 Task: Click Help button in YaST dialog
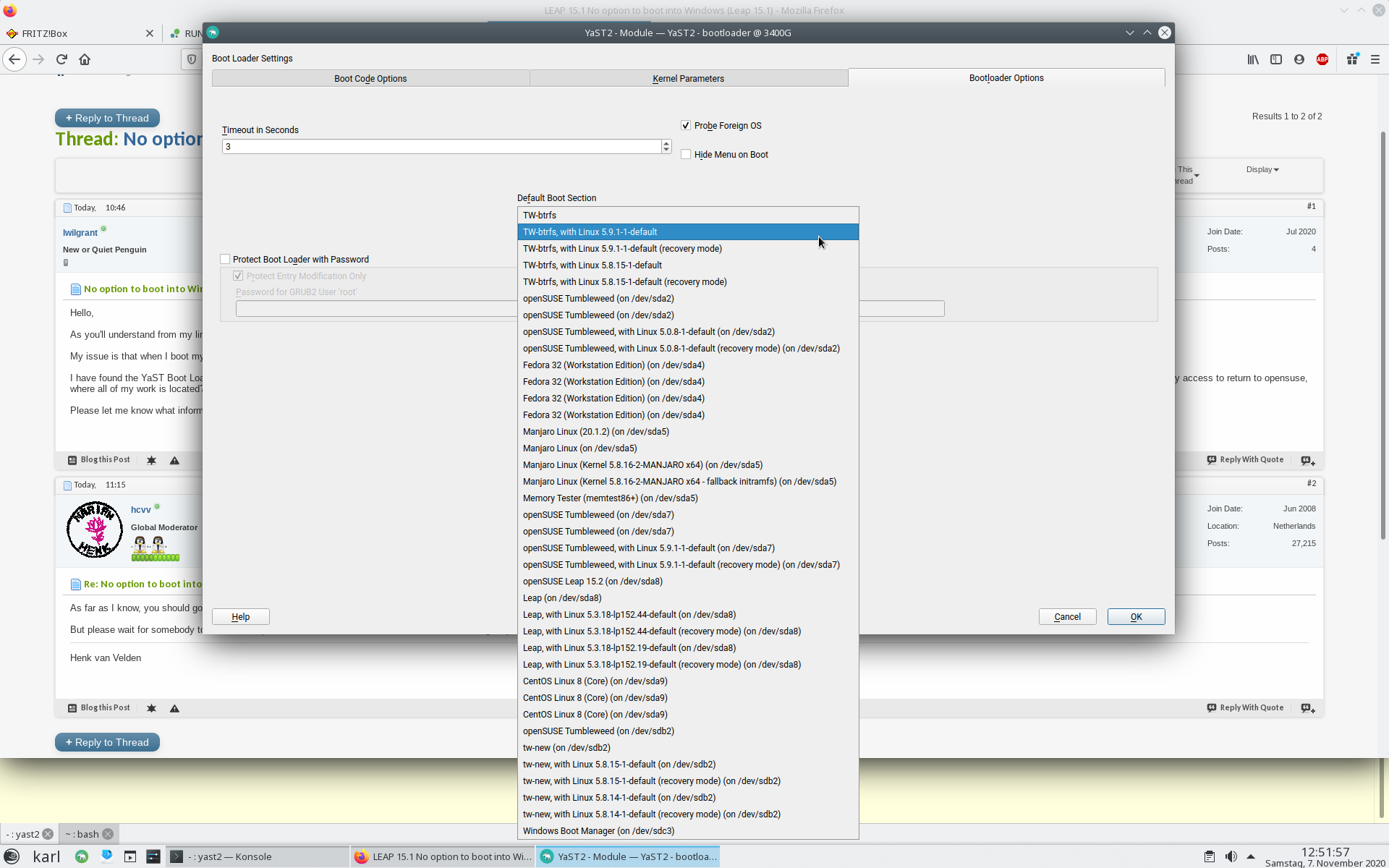click(241, 617)
